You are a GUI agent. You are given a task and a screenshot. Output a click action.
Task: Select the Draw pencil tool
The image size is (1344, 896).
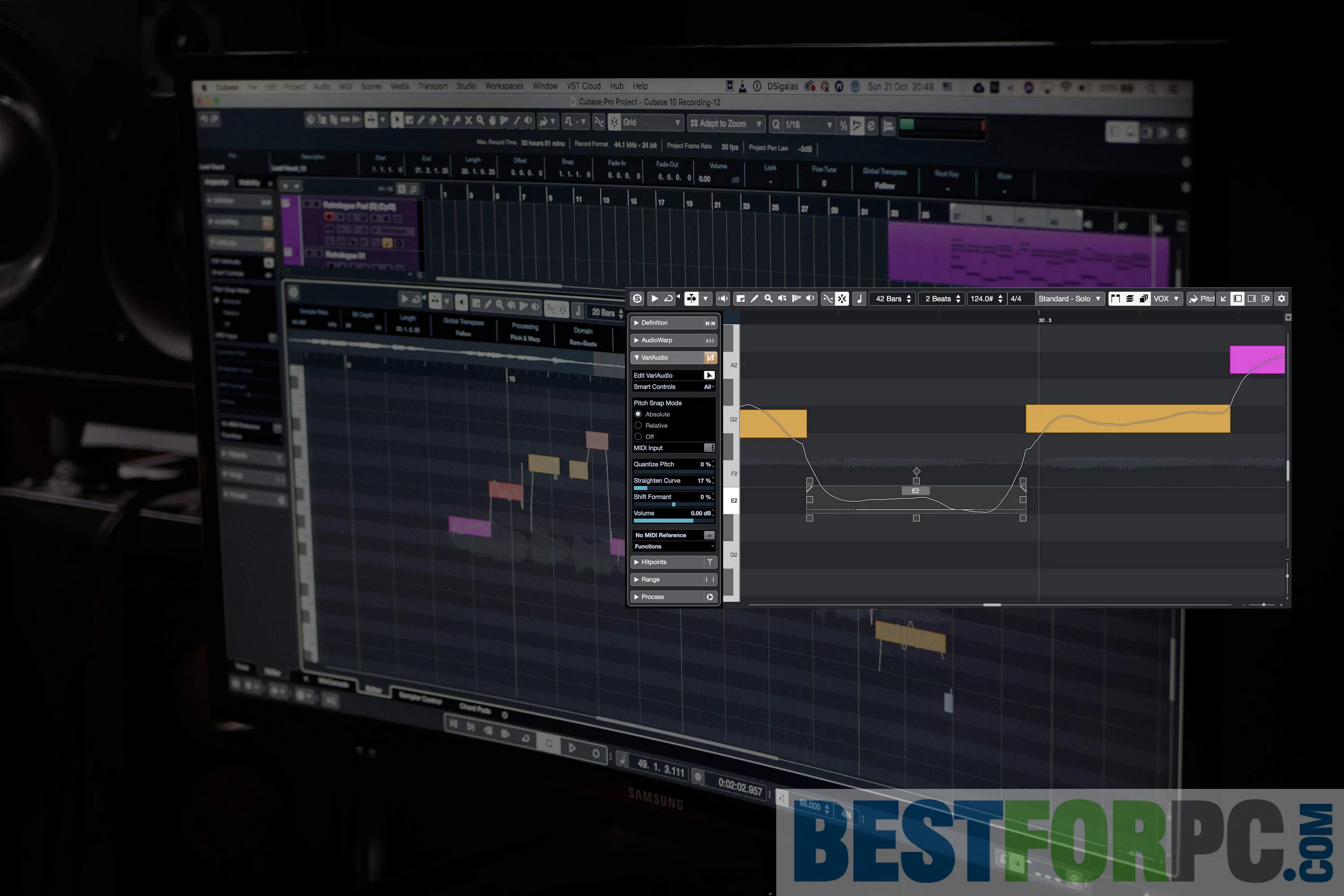click(754, 299)
